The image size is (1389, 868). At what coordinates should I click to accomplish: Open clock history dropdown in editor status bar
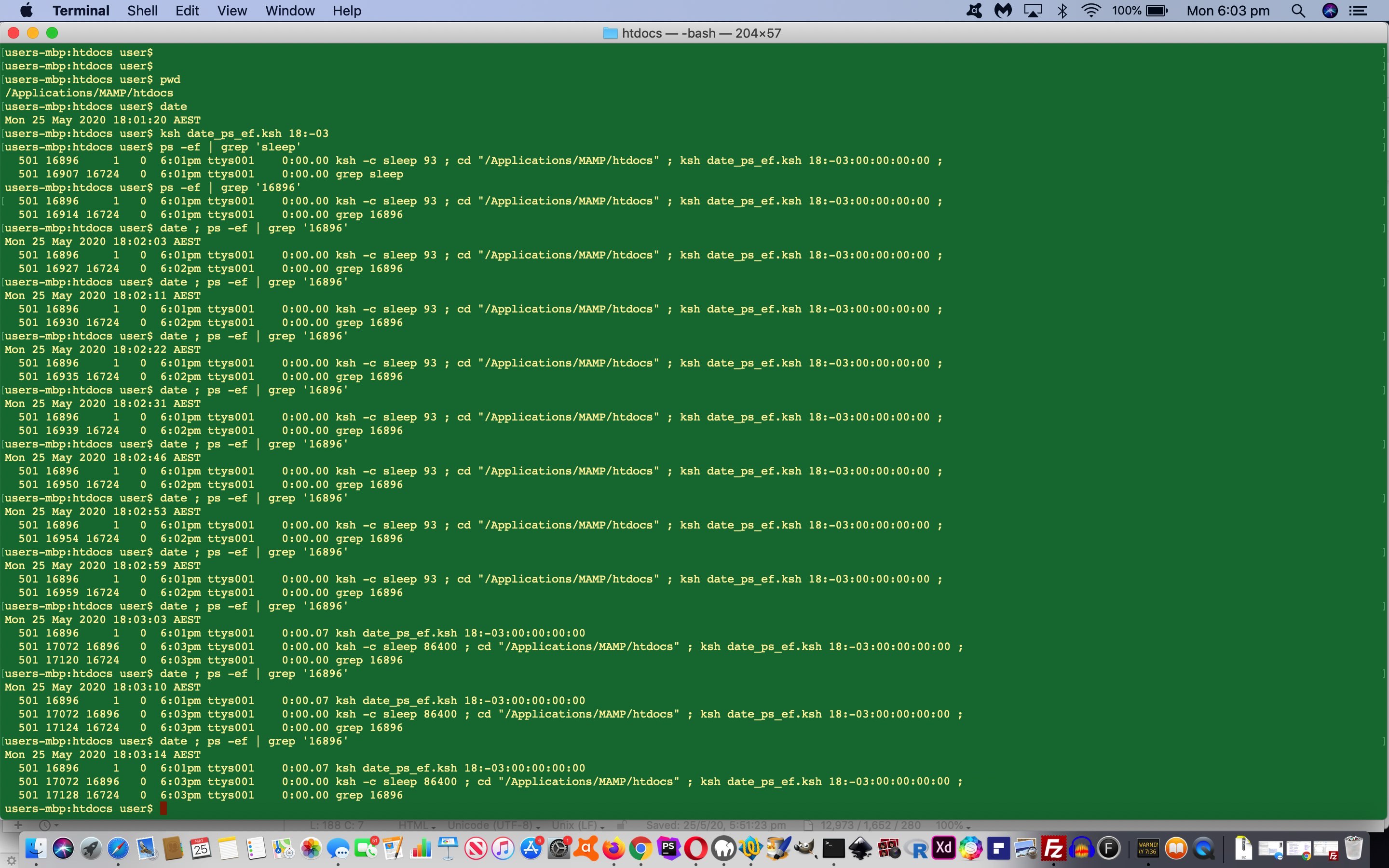tap(48, 825)
